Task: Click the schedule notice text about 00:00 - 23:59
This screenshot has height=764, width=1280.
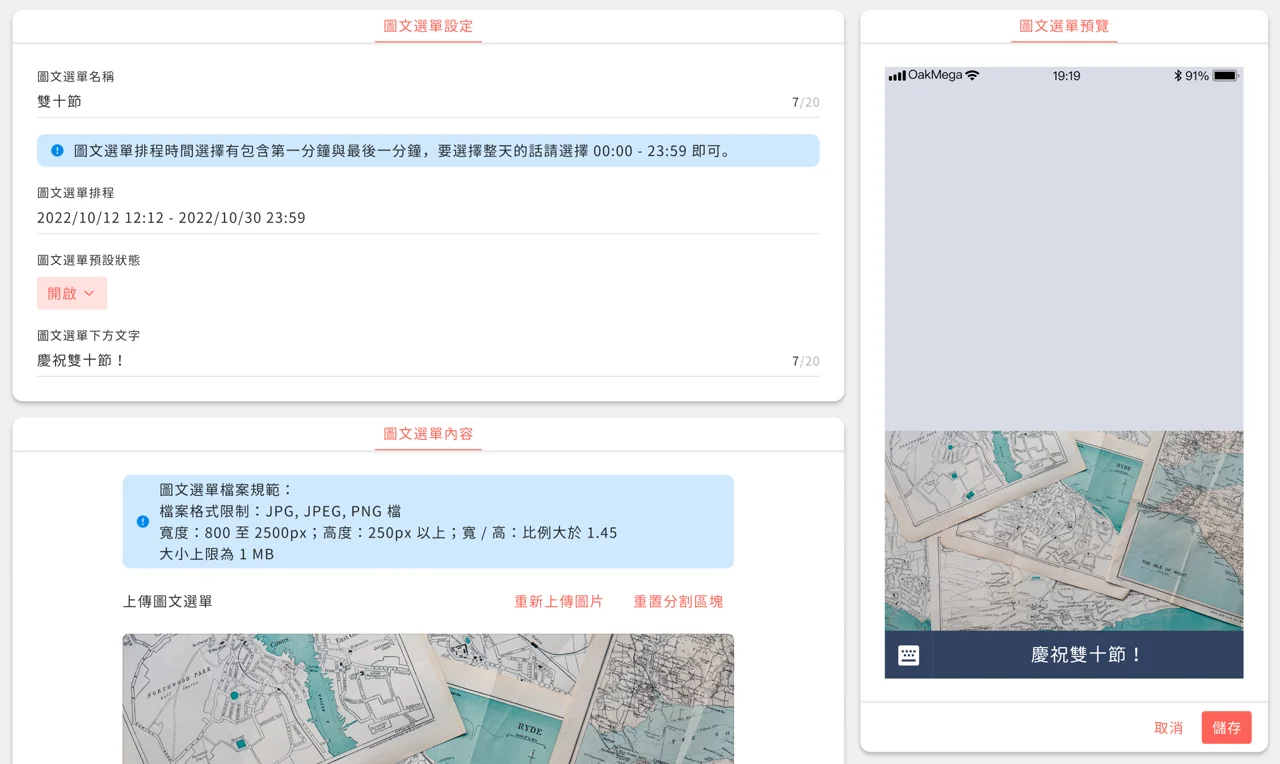Action: pyautogui.click(x=403, y=151)
